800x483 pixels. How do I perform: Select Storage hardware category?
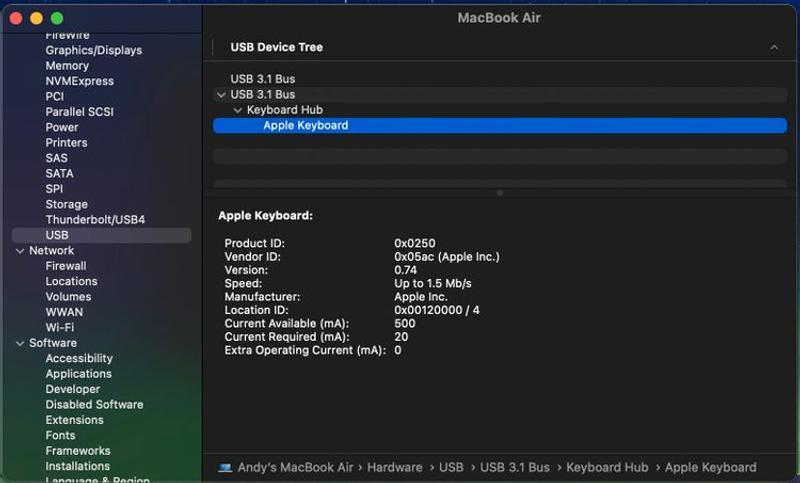pyautogui.click(x=66, y=205)
